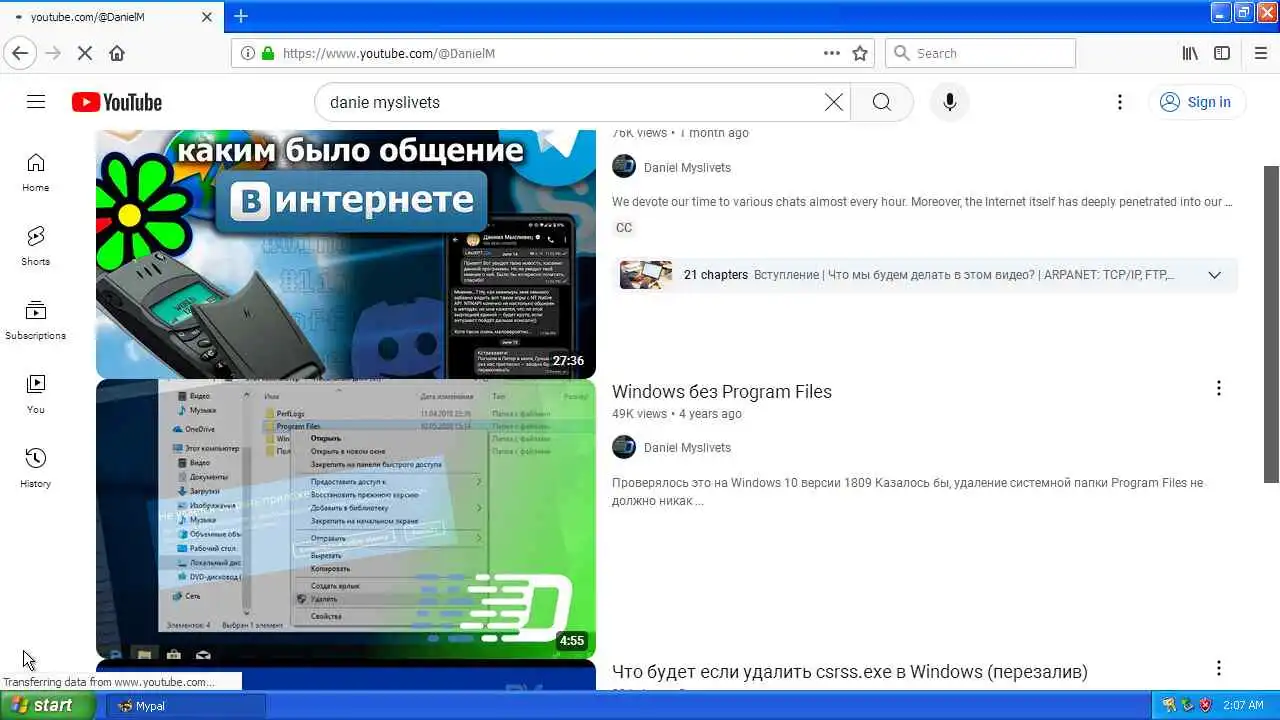The width and height of the screenshot is (1280, 720).
Task: Open Subscriptions in the sidebar
Action: pyautogui.click(x=36, y=321)
